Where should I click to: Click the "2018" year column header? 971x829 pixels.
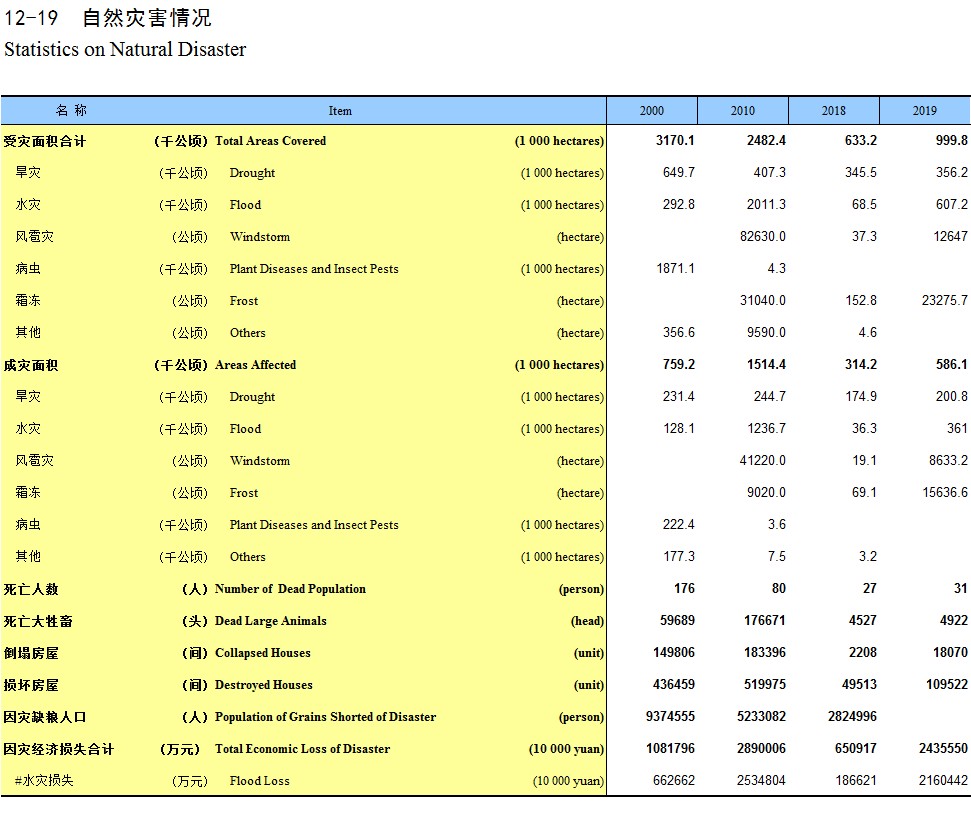coord(834,111)
